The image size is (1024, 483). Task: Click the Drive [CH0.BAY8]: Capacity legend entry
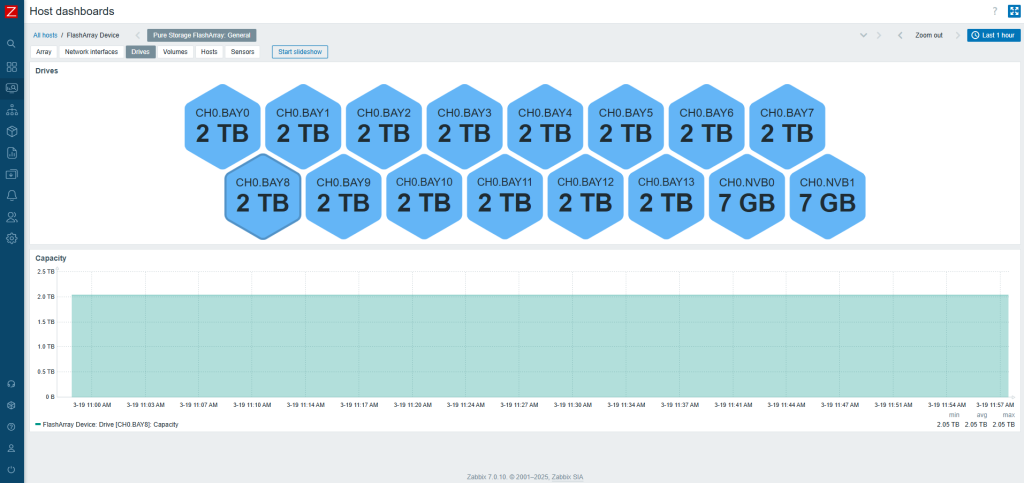coord(106,424)
